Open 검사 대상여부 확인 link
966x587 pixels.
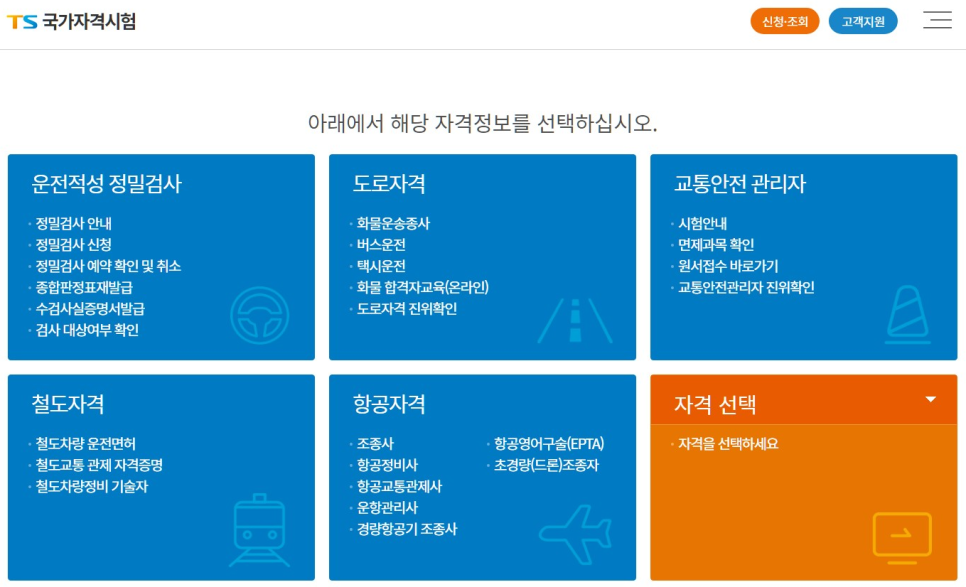[87, 330]
